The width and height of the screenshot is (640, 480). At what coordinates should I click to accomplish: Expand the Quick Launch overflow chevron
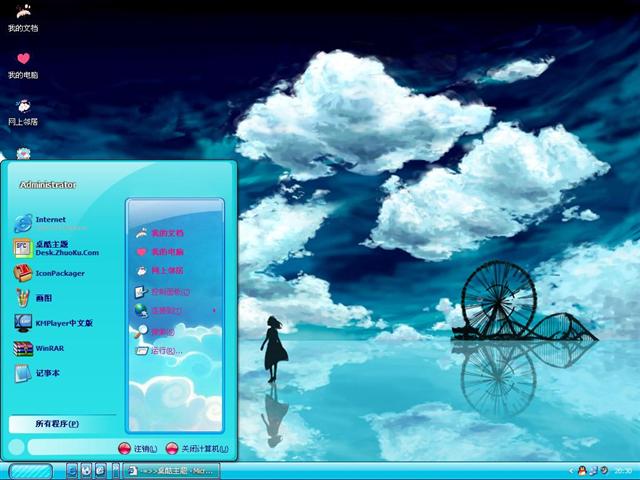[x=116, y=471]
